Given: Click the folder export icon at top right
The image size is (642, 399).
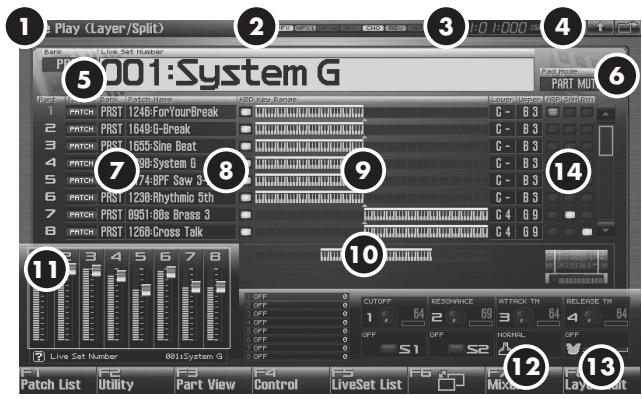Looking at the screenshot, I should point(627,28).
